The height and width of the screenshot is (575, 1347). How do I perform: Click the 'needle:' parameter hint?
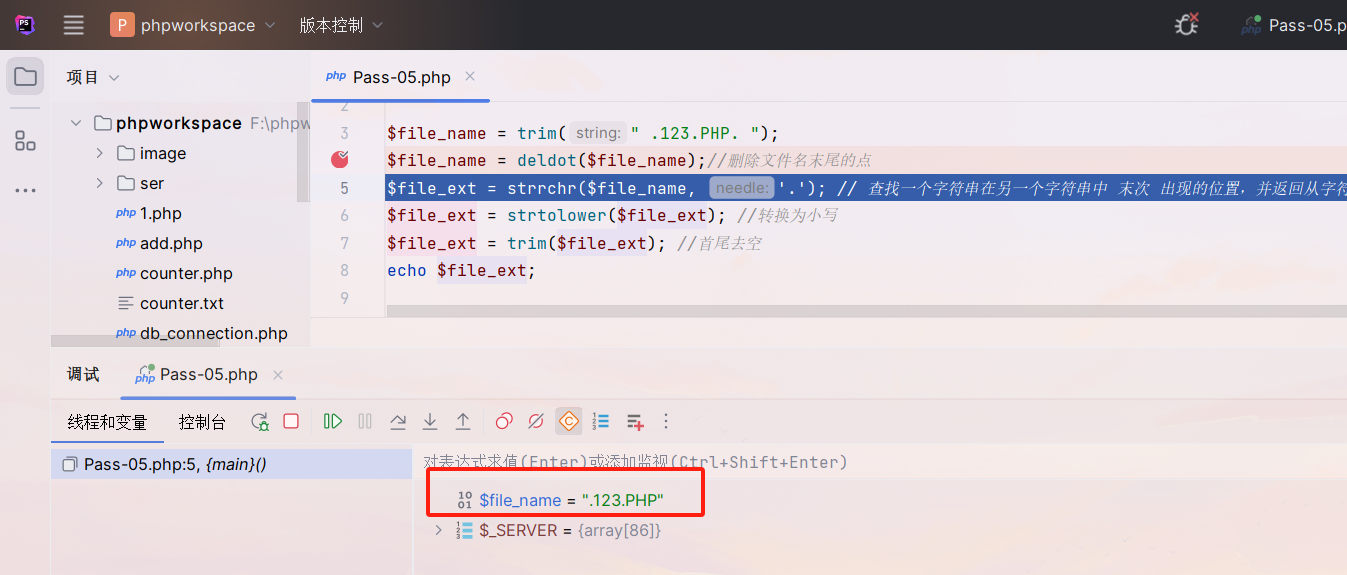(743, 187)
